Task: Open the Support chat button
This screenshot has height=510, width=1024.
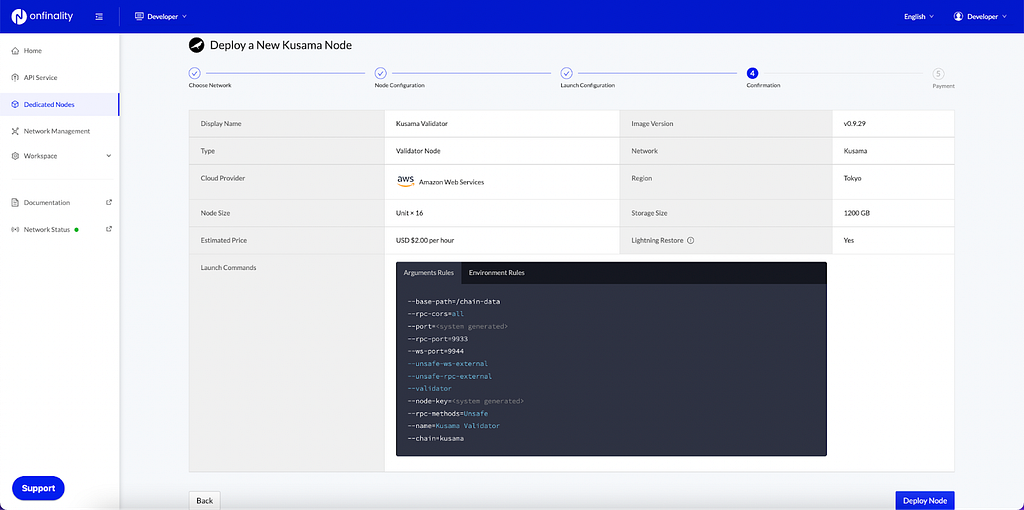Action: click(39, 488)
